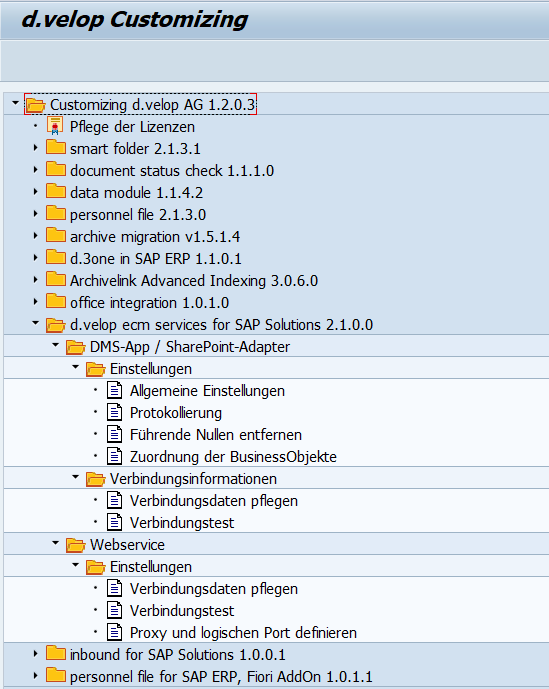Expand the inbound for SAP Solutions 1.0.0.1 node

(x=36, y=653)
